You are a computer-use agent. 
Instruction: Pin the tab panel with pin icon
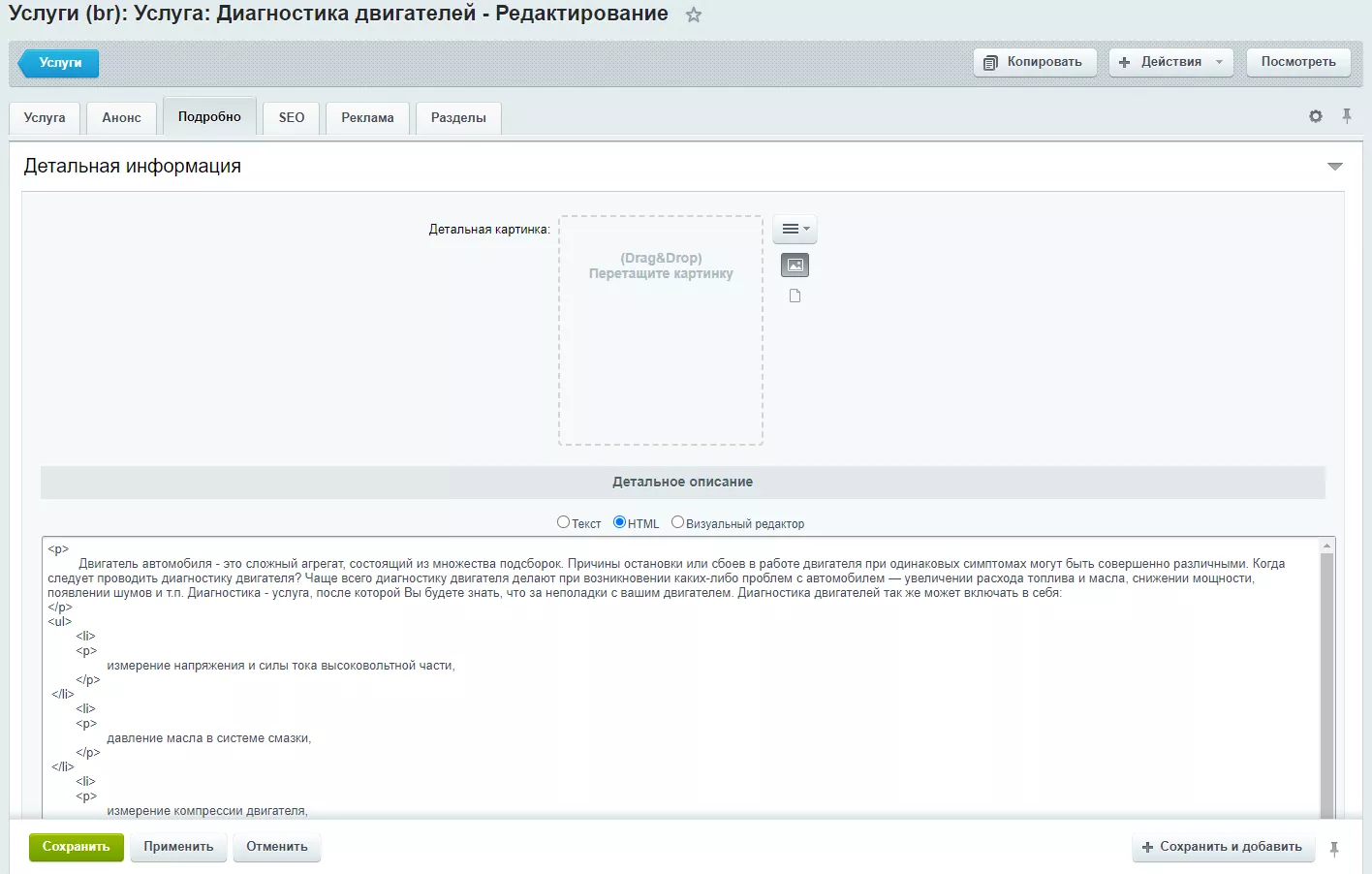point(1347,116)
